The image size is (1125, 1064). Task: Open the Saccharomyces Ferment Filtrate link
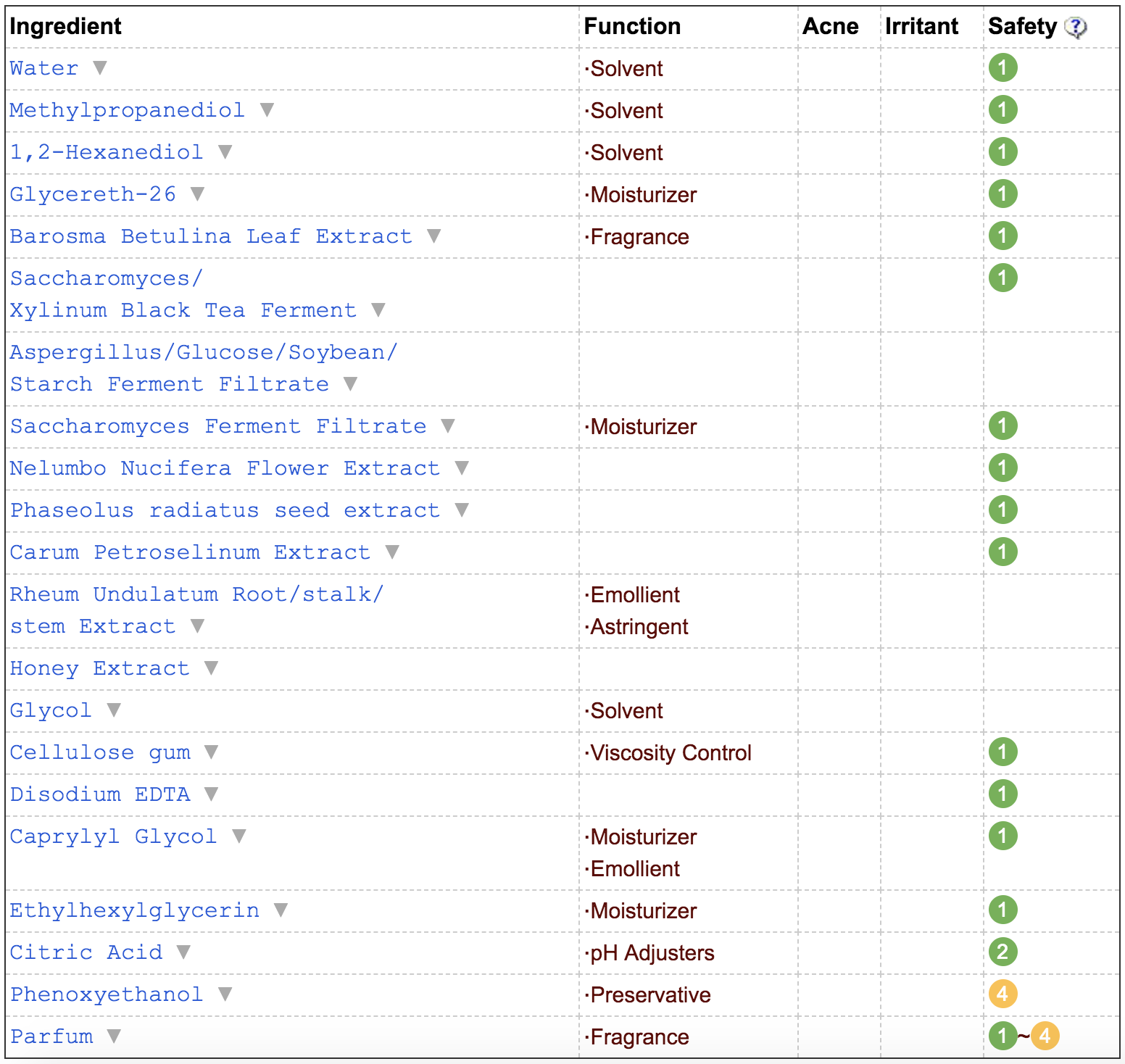pyautogui.click(x=218, y=426)
